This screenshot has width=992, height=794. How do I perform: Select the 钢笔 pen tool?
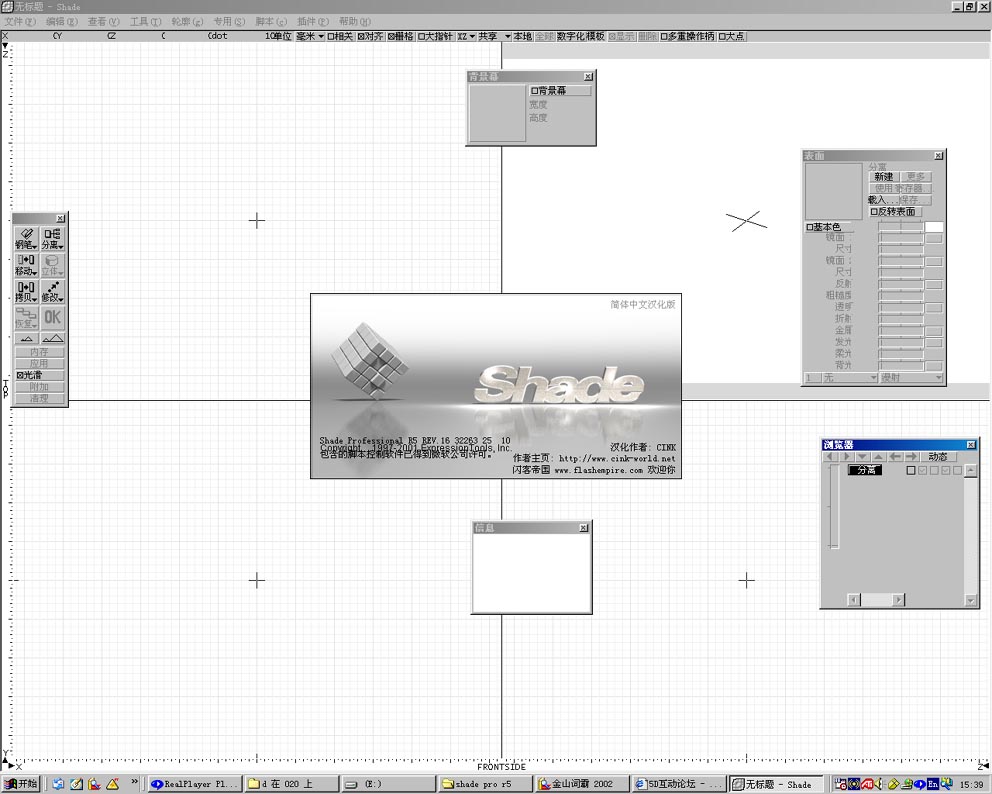point(26,239)
